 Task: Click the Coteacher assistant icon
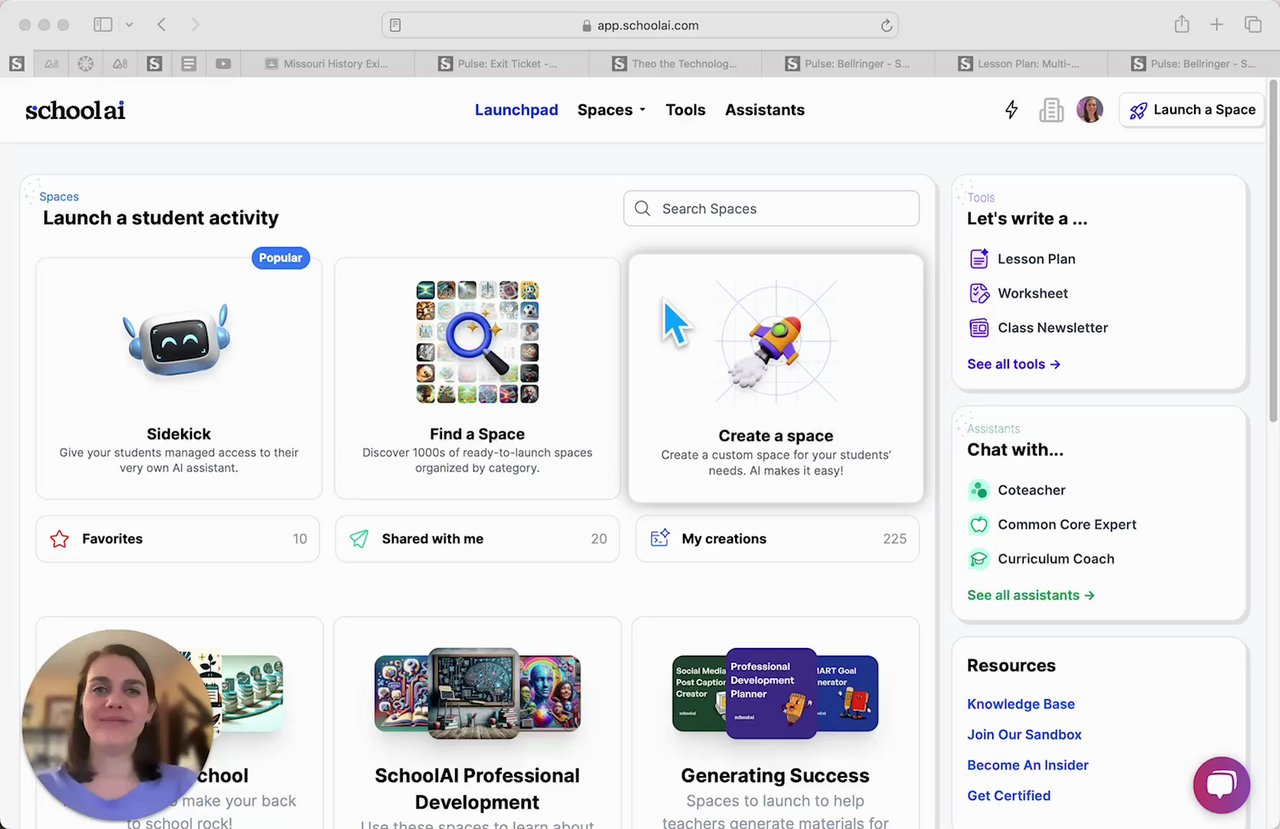(x=979, y=490)
